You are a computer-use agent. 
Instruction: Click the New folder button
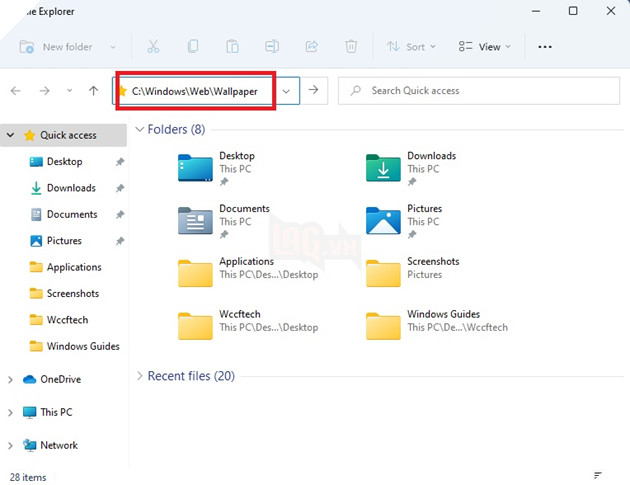[x=56, y=47]
